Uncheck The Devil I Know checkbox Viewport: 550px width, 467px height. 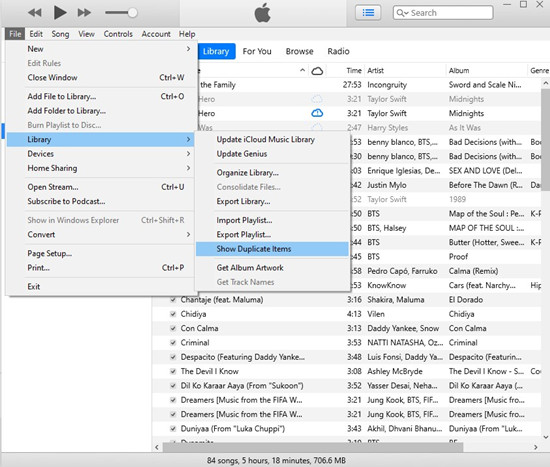coord(173,371)
